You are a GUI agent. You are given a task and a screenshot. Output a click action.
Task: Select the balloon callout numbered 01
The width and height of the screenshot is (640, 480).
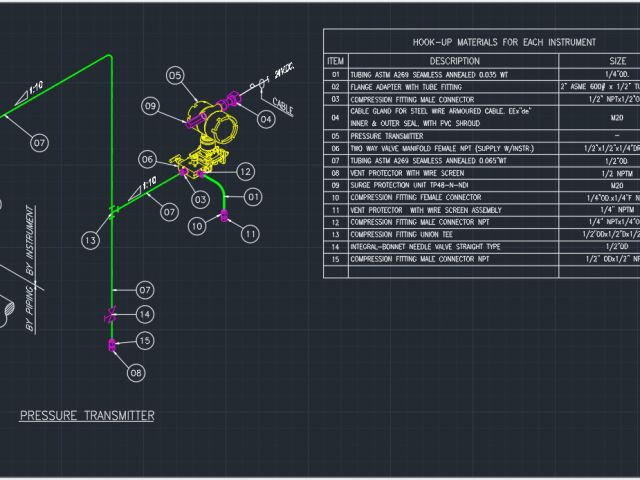(254, 197)
